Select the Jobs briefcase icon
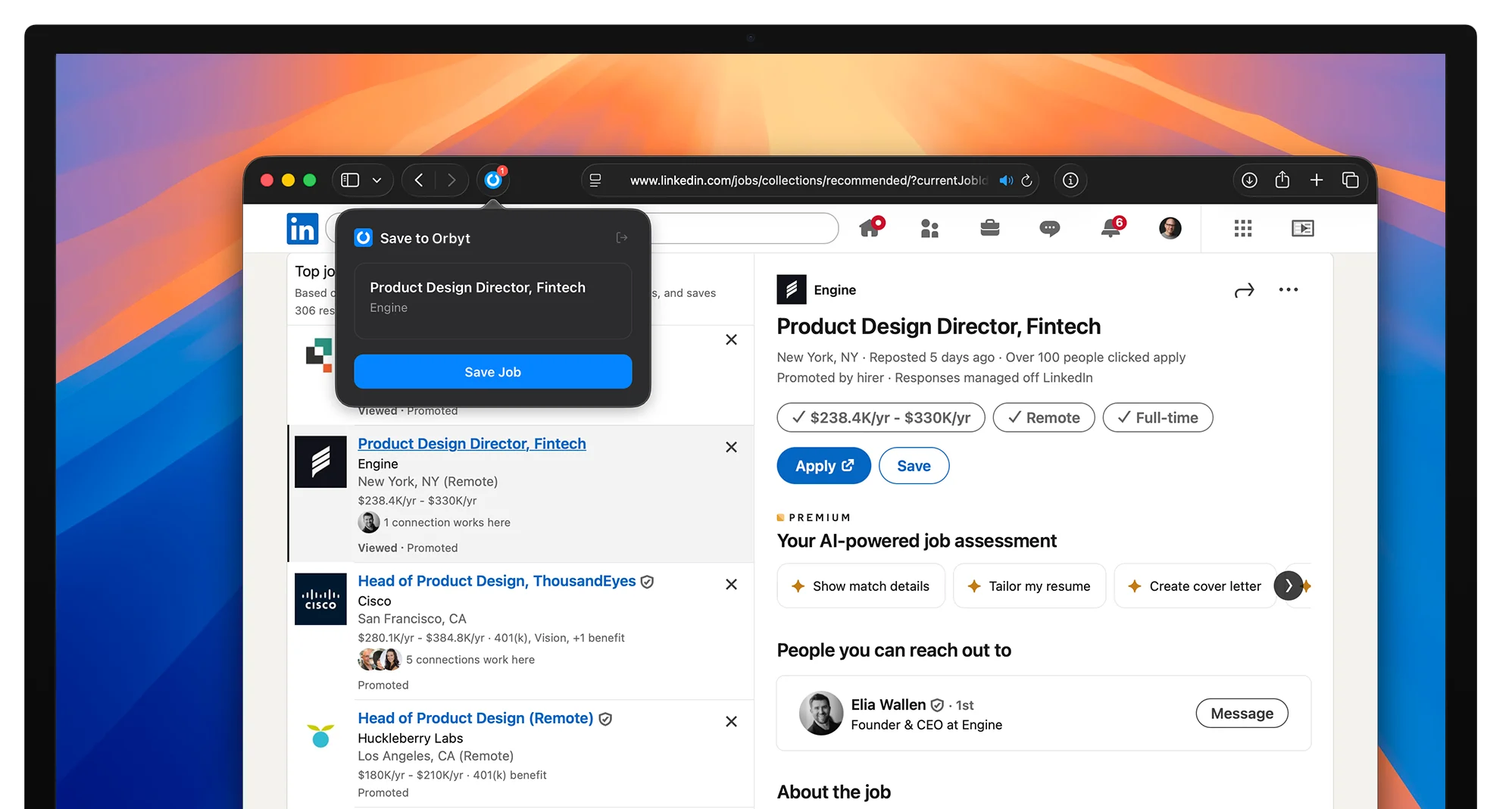1512x809 pixels. [989, 228]
